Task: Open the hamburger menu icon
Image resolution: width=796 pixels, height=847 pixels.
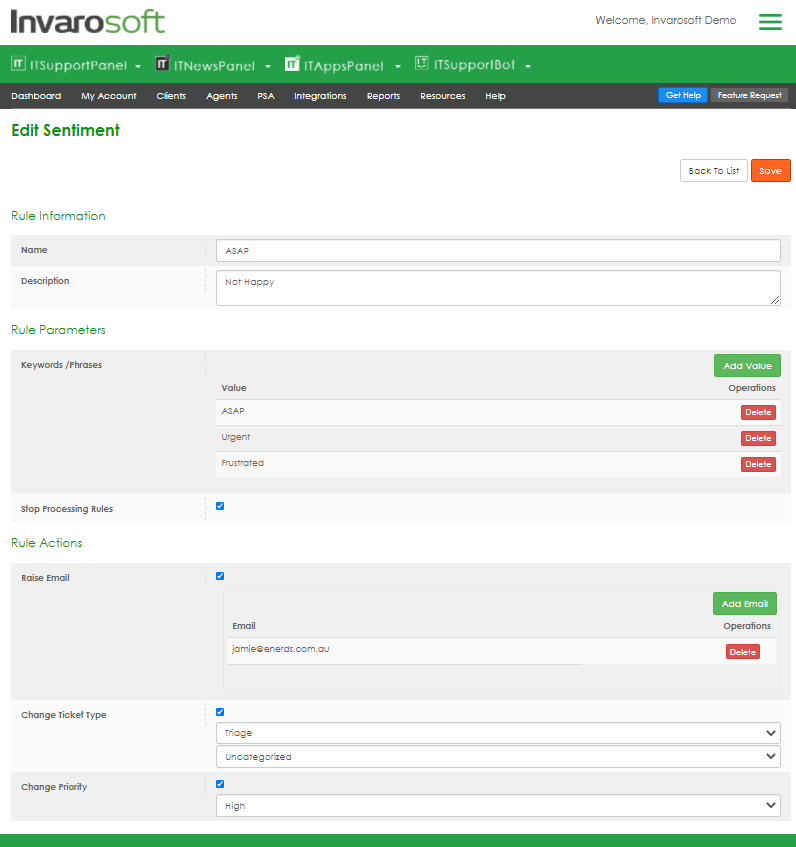Action: 770,21
